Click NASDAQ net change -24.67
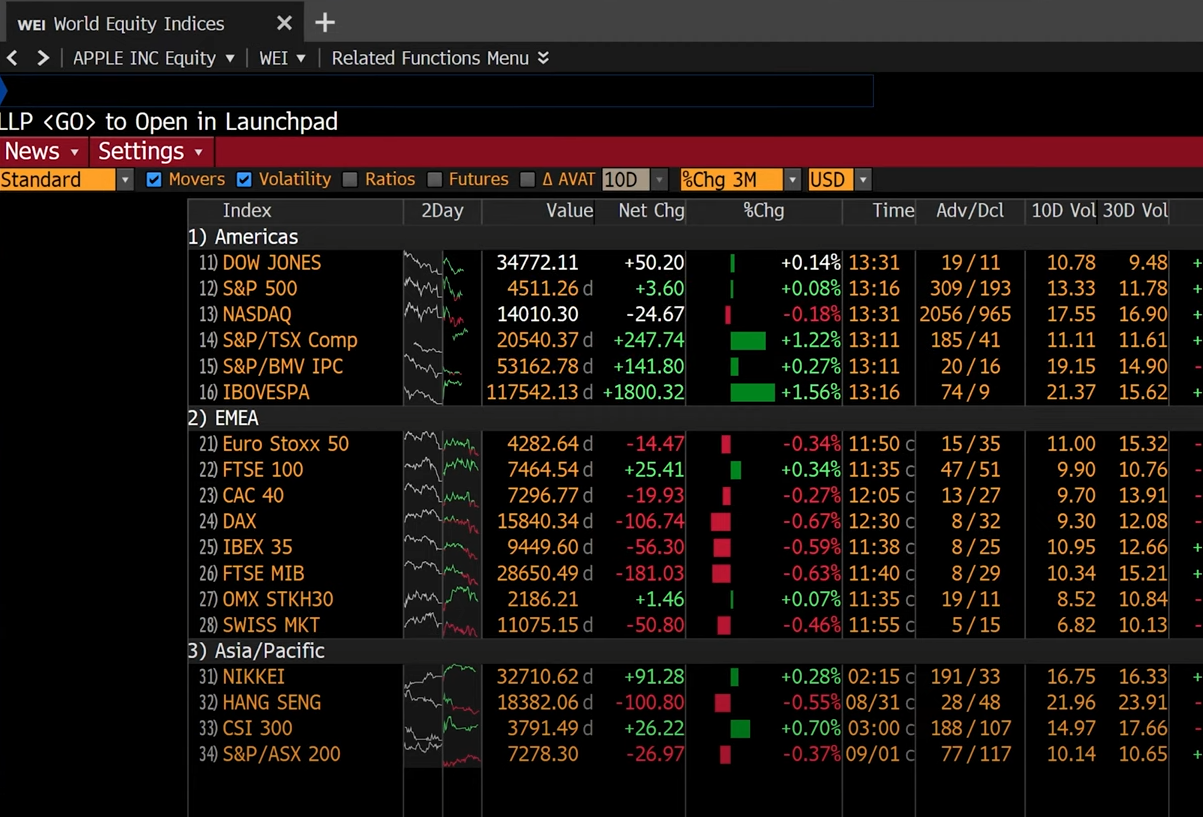The image size is (1203, 817). tap(654, 315)
